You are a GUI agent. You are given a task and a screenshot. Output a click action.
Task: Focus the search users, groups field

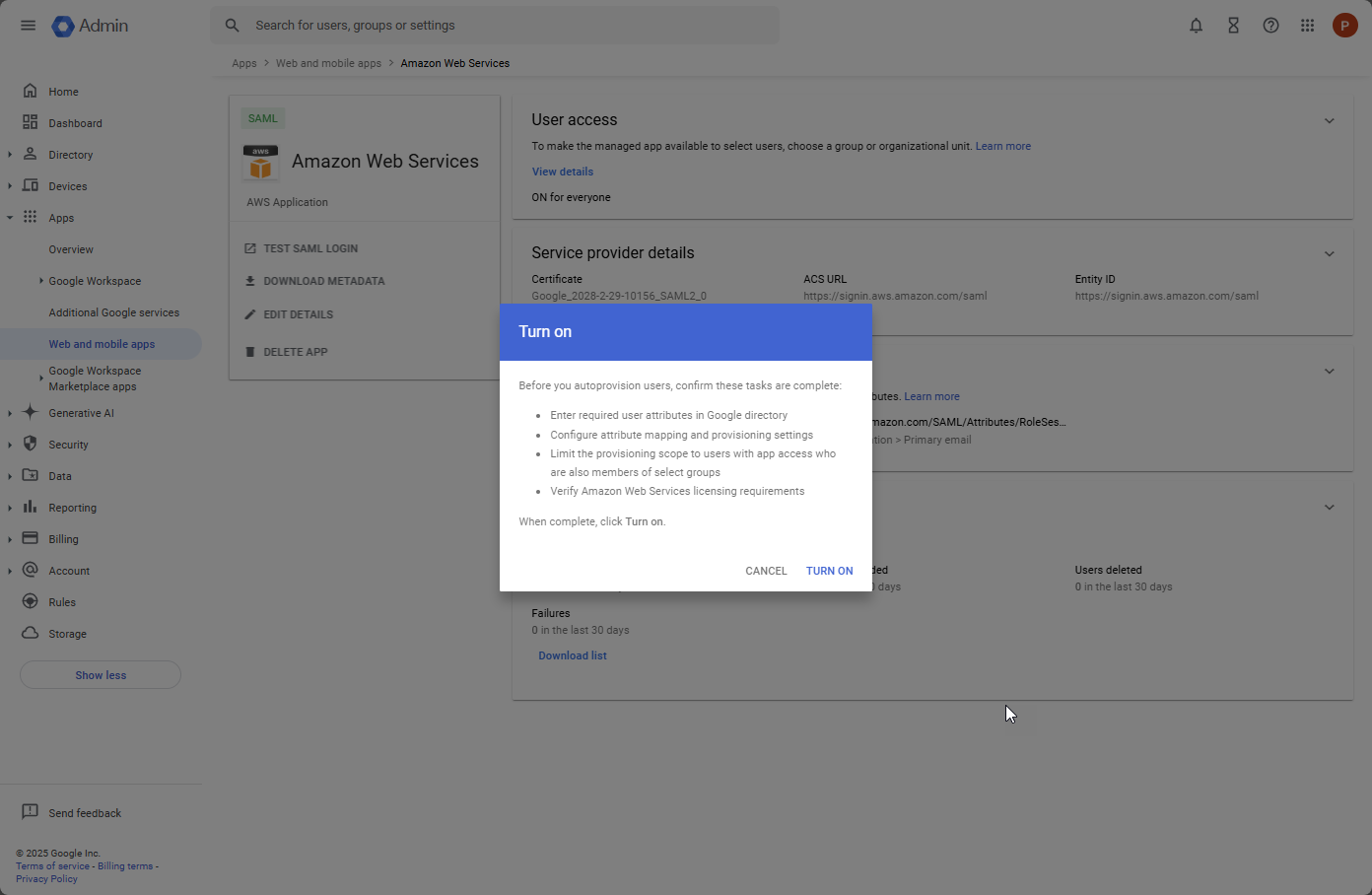click(x=495, y=26)
